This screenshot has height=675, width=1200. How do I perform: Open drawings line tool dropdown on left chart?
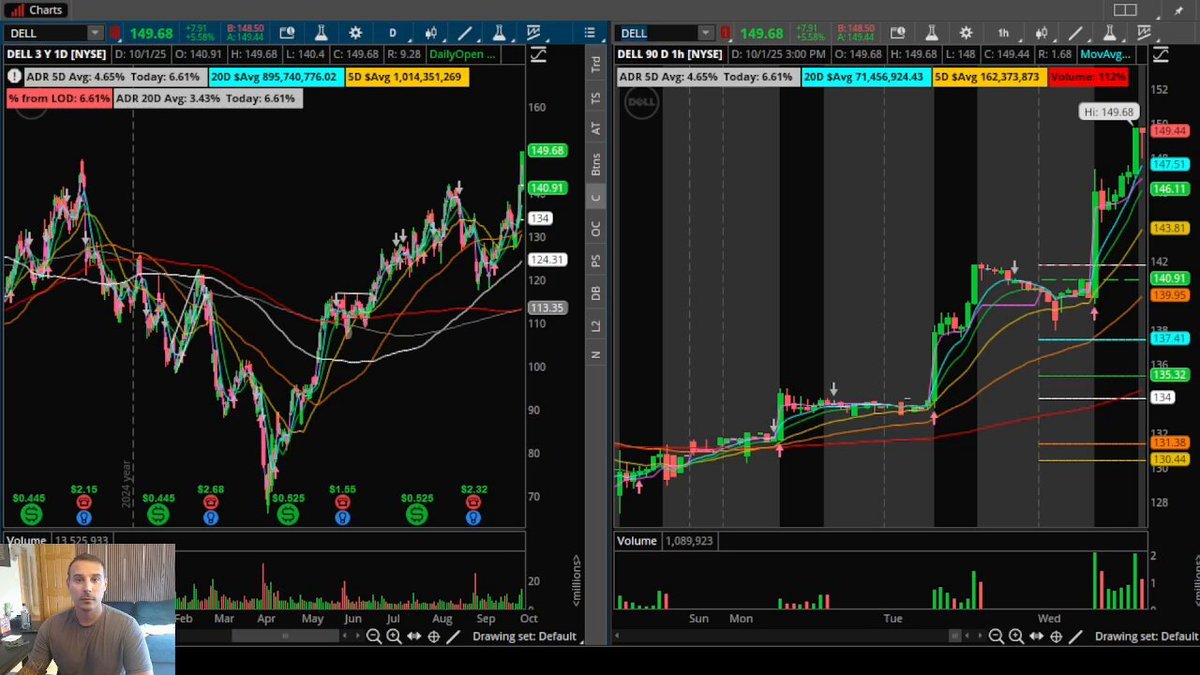[x=465, y=33]
